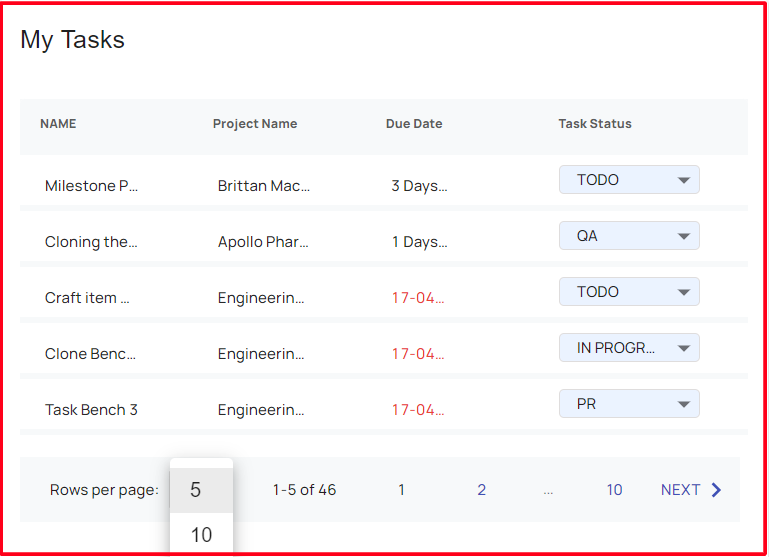Viewport: 769px width, 557px height.
Task: Click Engineerin... project in Task Bench 3 row
Action: click(261, 409)
